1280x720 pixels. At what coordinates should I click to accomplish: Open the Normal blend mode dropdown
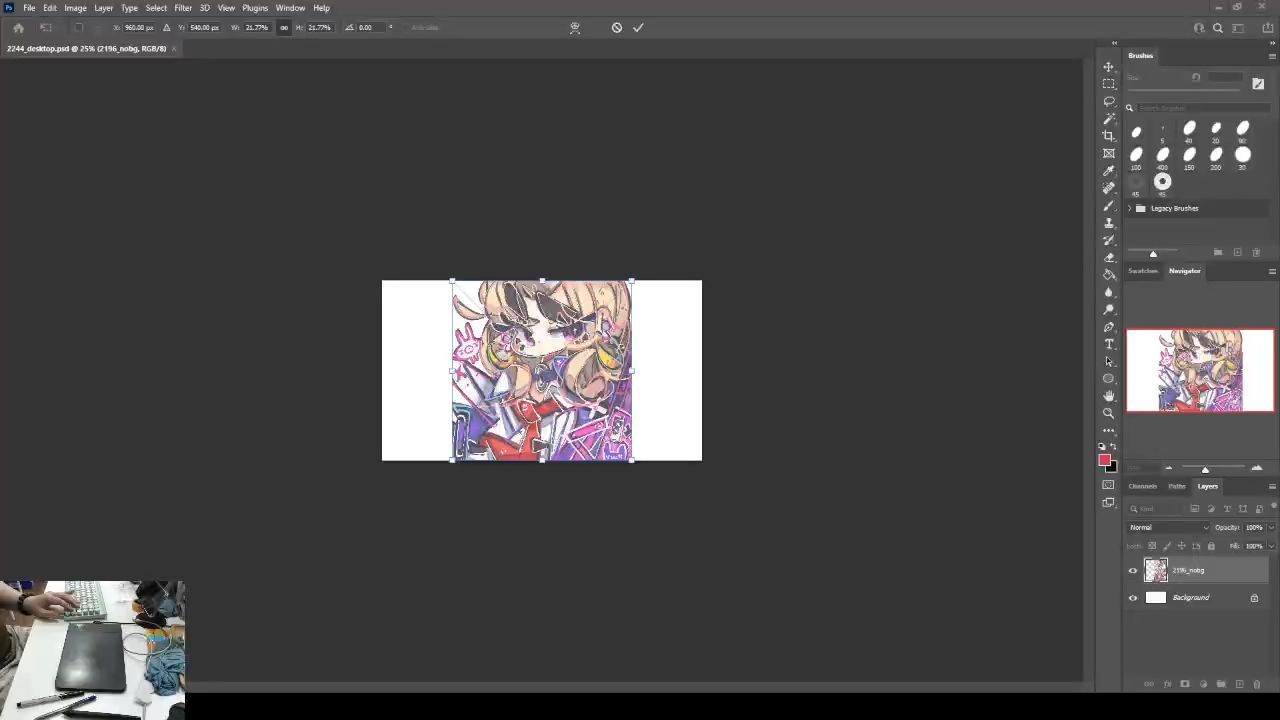click(x=1168, y=527)
